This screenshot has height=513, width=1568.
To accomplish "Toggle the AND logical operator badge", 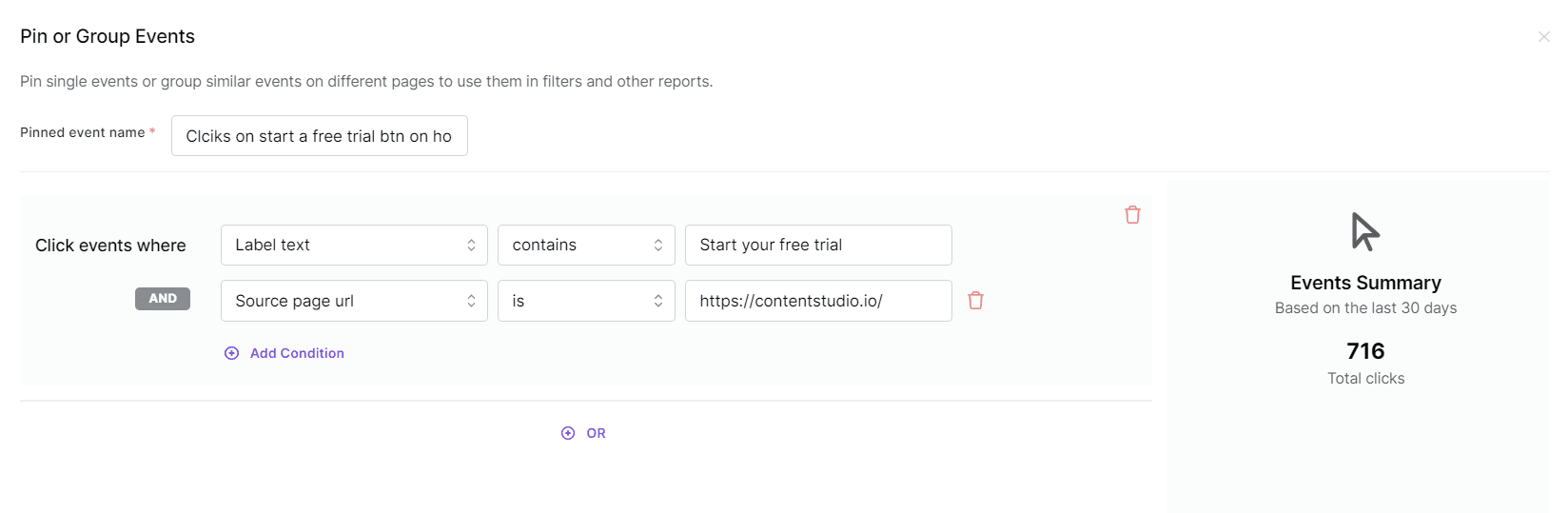I will [163, 299].
